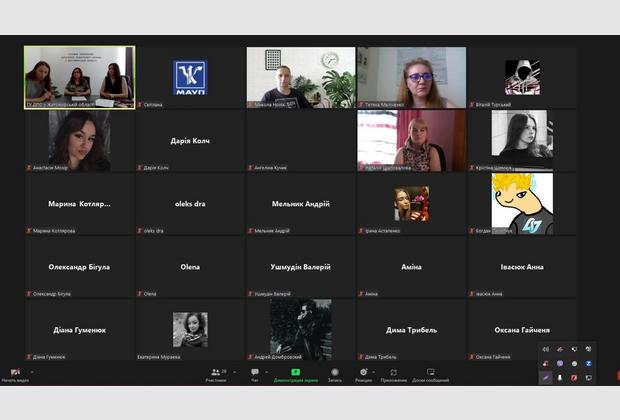This screenshot has height=420, width=620.
Task: Click the Start Video camera icon
Action: pyautogui.click(x=15, y=372)
